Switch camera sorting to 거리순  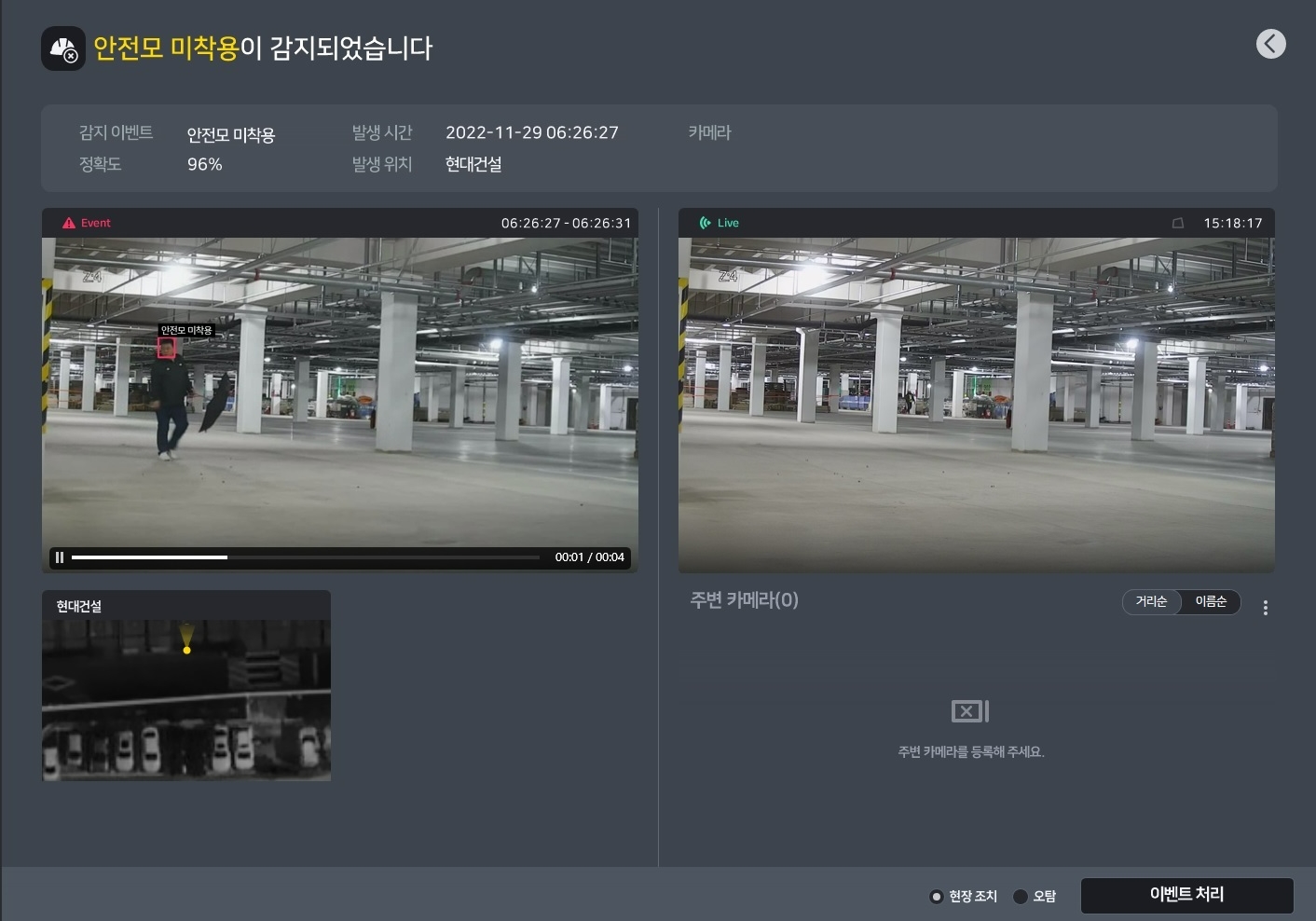pyautogui.click(x=1151, y=601)
